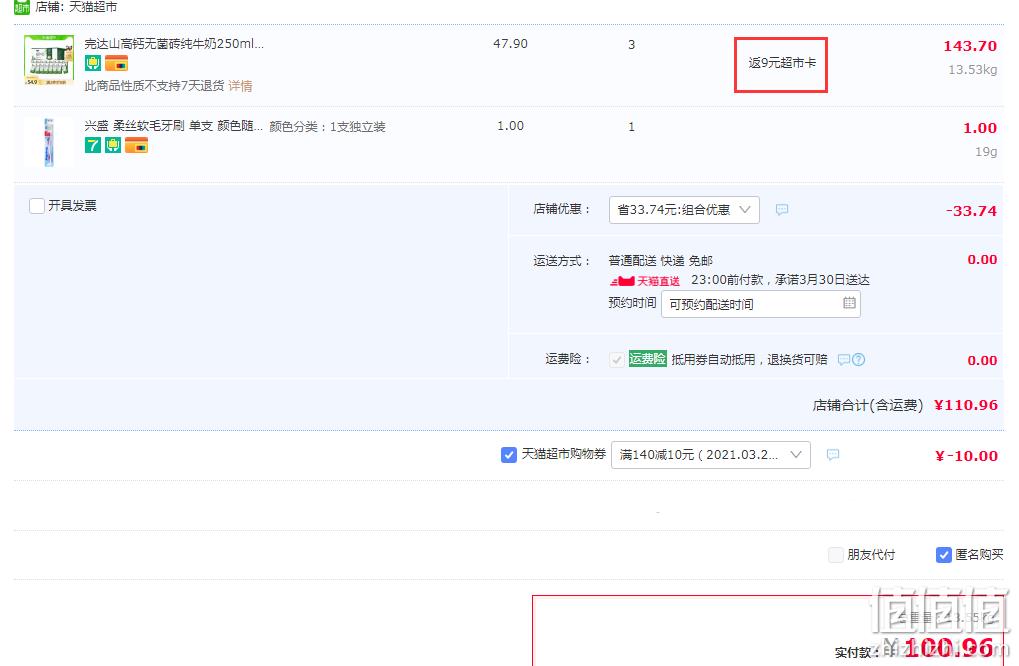
Task: Open the 完达山高钙无菌砖纯牛奶 product title
Action: click(174, 44)
